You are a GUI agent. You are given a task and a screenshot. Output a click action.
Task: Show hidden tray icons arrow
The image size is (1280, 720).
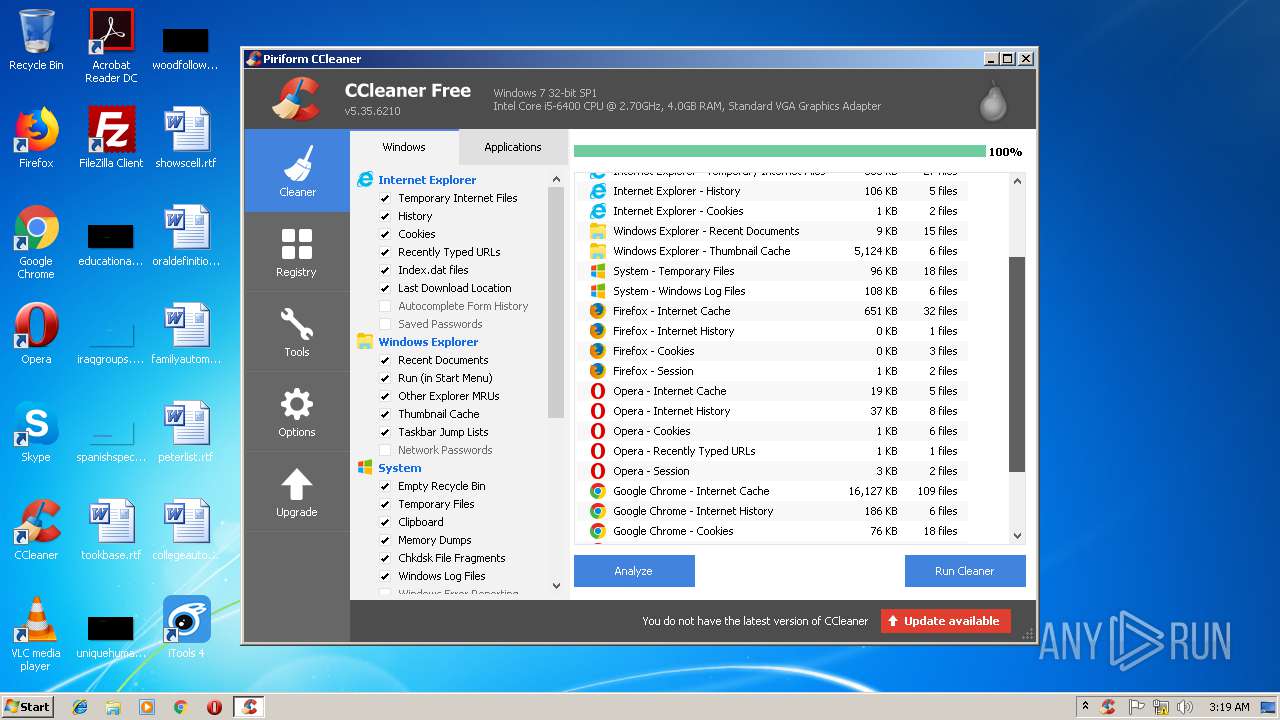pos(1085,706)
